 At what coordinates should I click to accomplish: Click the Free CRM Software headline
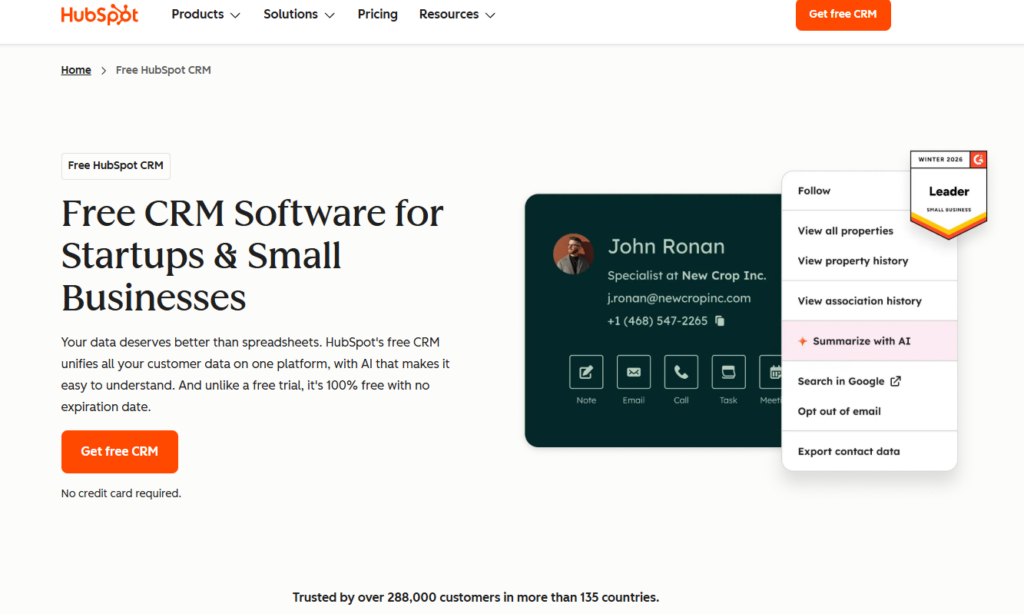pyautogui.click(x=253, y=255)
